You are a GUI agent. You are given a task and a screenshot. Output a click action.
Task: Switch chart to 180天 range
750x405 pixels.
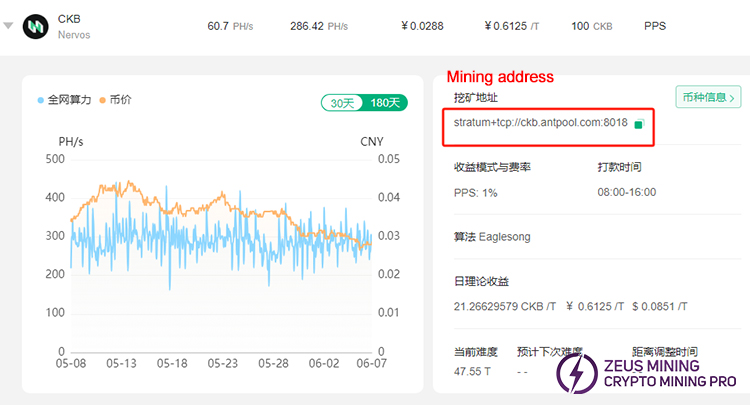click(x=385, y=103)
